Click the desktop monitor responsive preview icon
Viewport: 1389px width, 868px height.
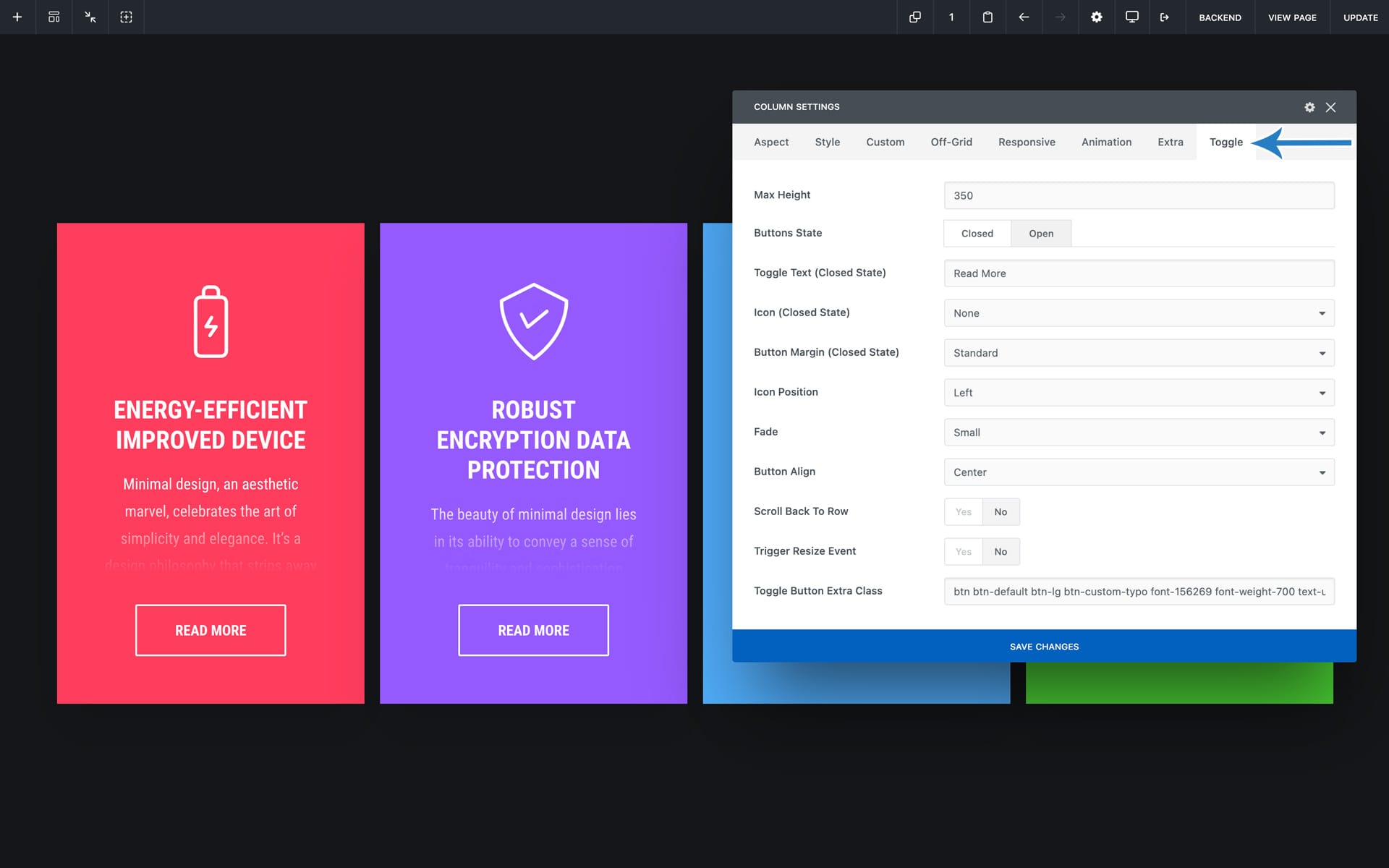[1132, 17]
